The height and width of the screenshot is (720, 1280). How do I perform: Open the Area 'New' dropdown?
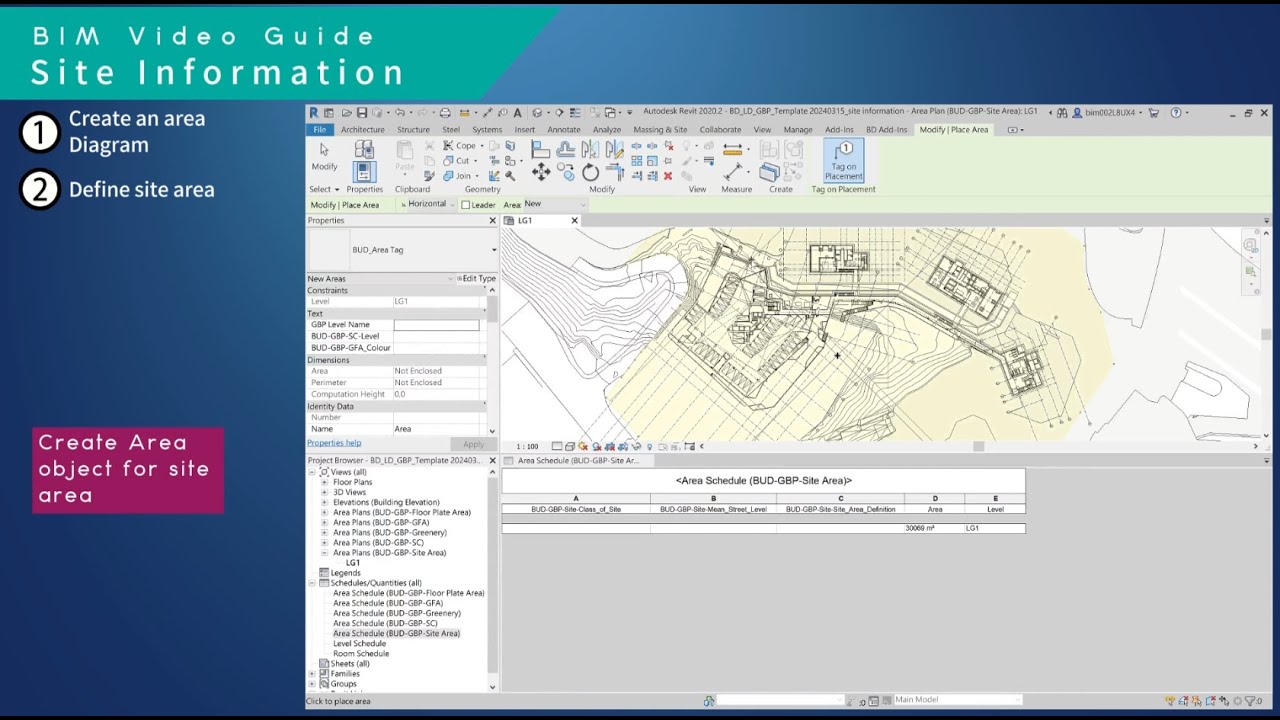[554, 204]
